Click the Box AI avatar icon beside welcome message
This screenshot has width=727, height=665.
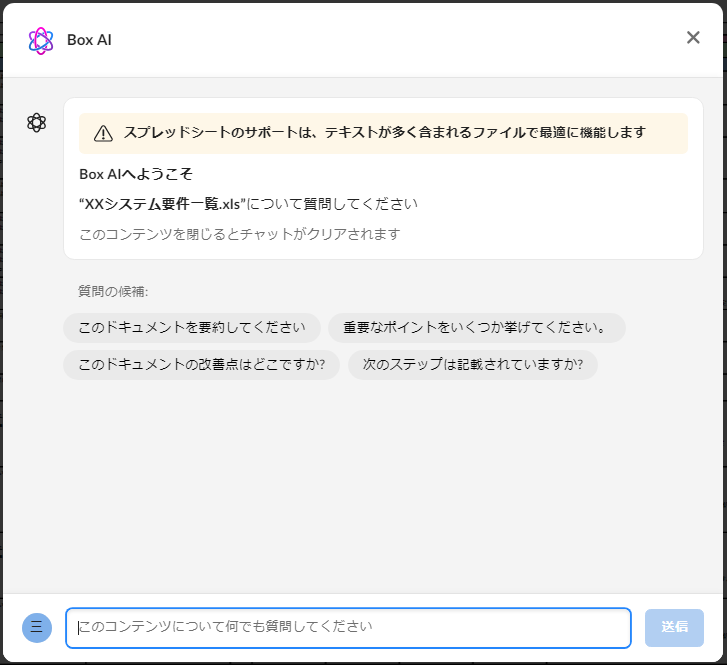[x=37, y=123]
